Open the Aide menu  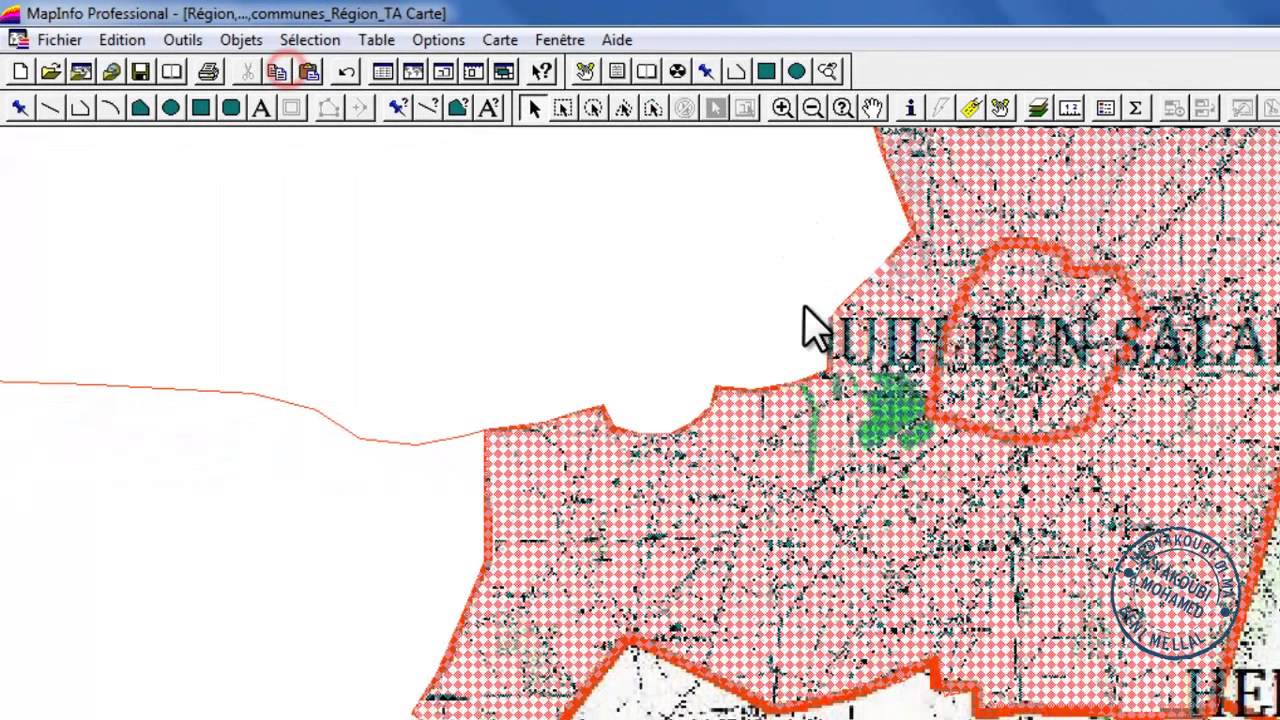(x=617, y=40)
